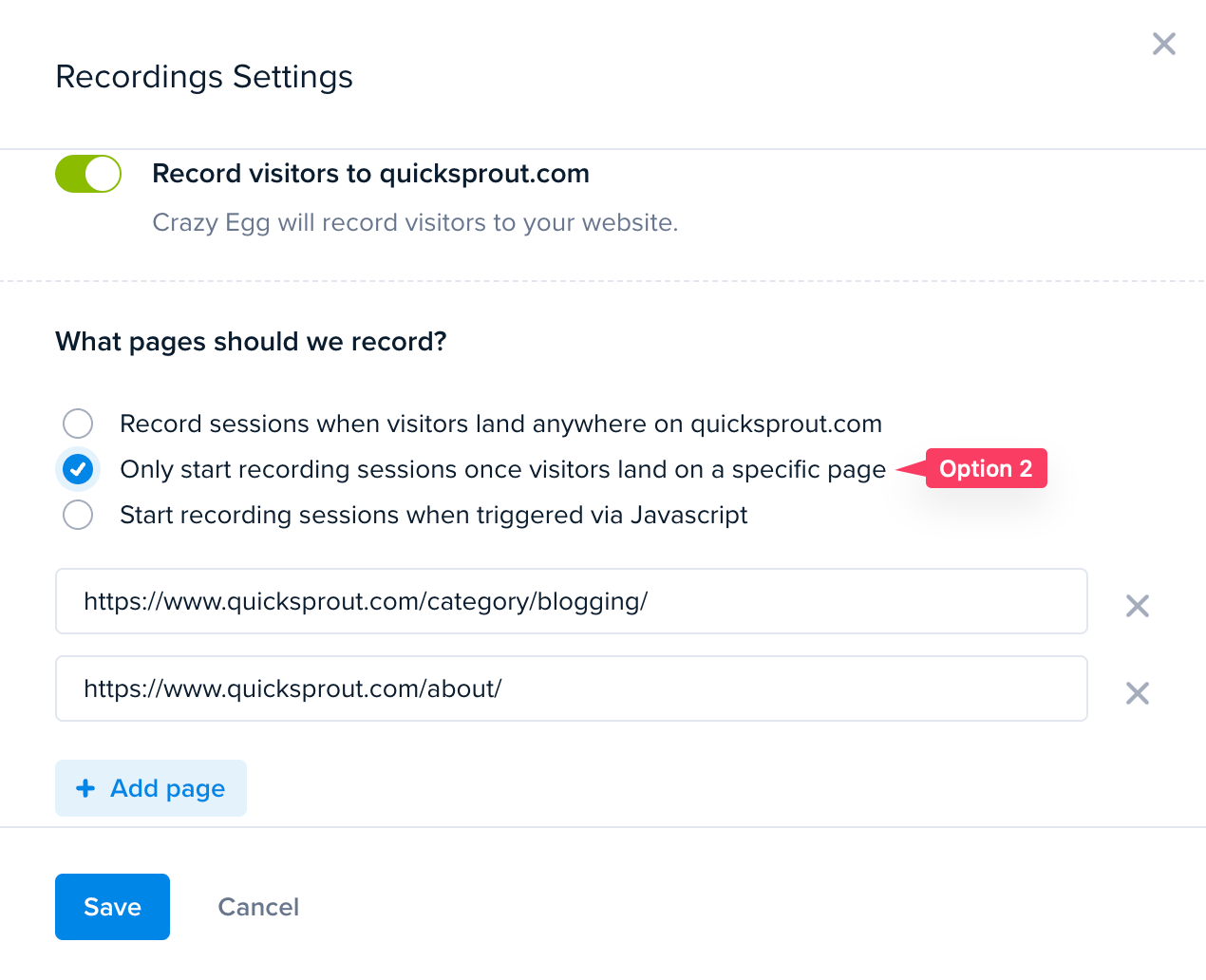1206x980 pixels.
Task: Save the recording settings
Action: click(x=112, y=907)
